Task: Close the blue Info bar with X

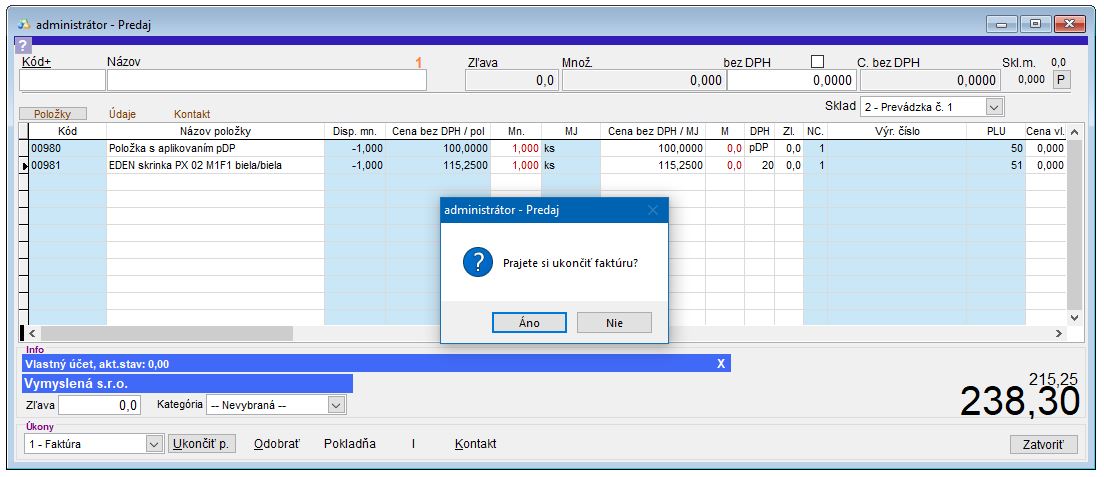Action: (721, 364)
